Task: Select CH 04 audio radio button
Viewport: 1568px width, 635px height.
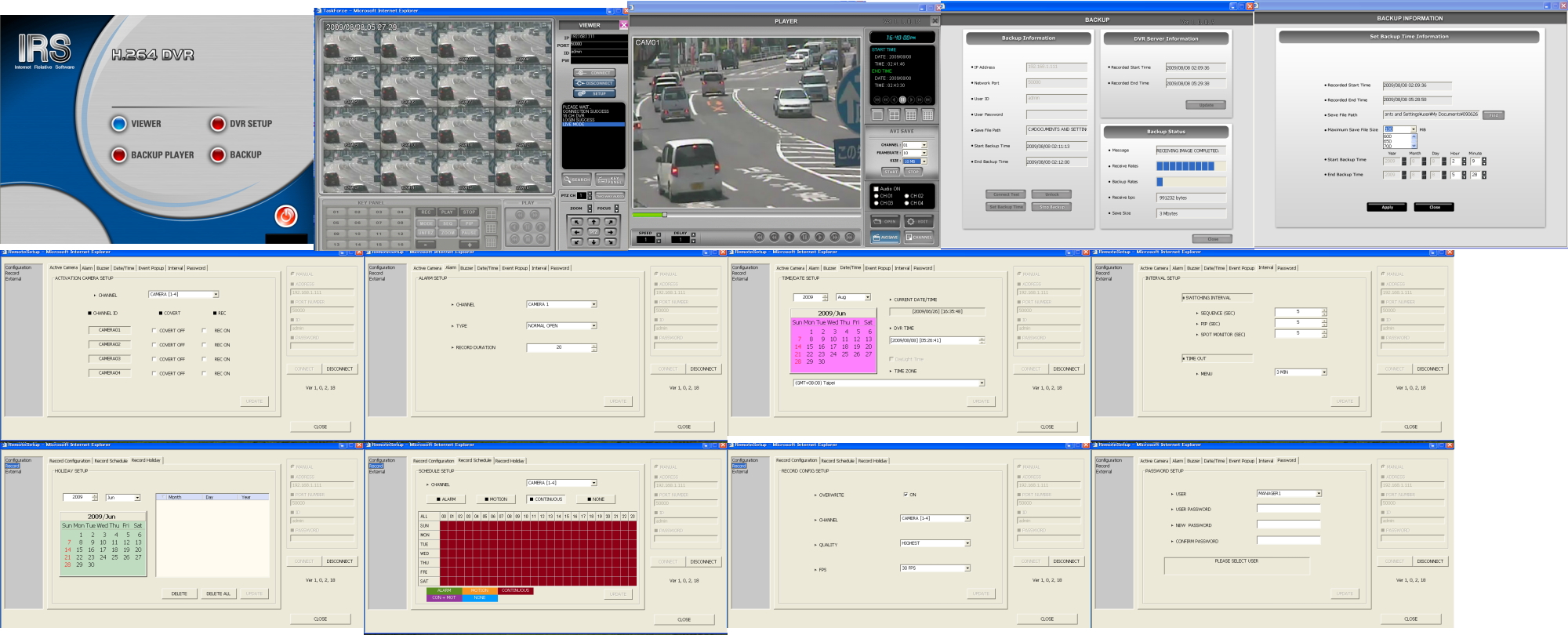Action: [906, 203]
